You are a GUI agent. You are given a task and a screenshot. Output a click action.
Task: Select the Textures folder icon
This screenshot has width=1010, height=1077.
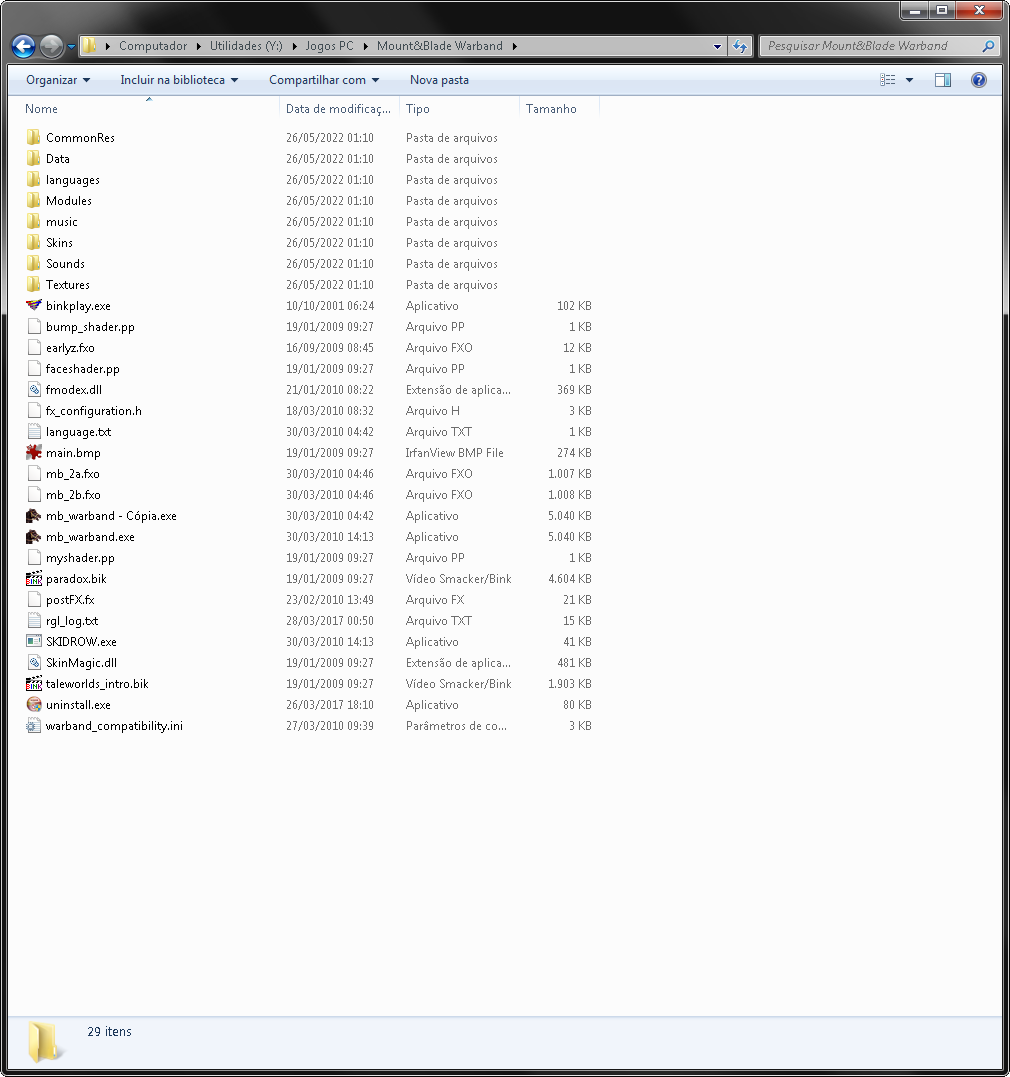pos(34,284)
